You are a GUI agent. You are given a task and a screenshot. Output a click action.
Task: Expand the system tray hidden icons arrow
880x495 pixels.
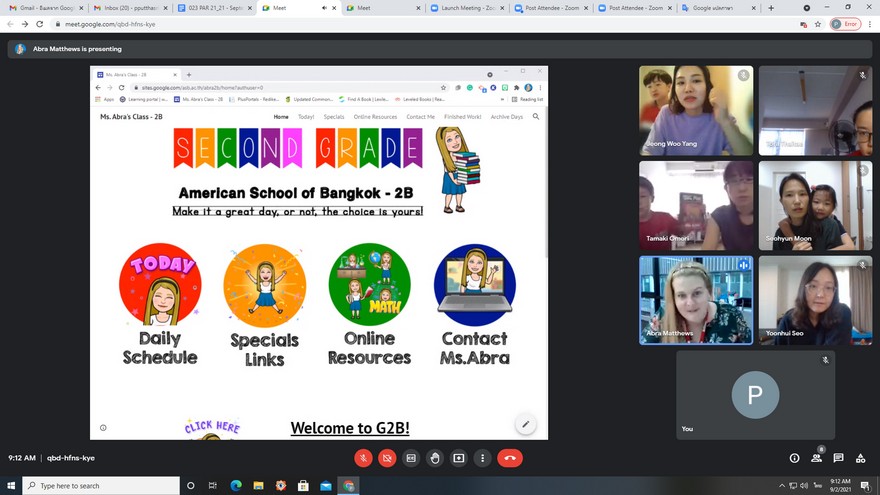click(x=782, y=485)
